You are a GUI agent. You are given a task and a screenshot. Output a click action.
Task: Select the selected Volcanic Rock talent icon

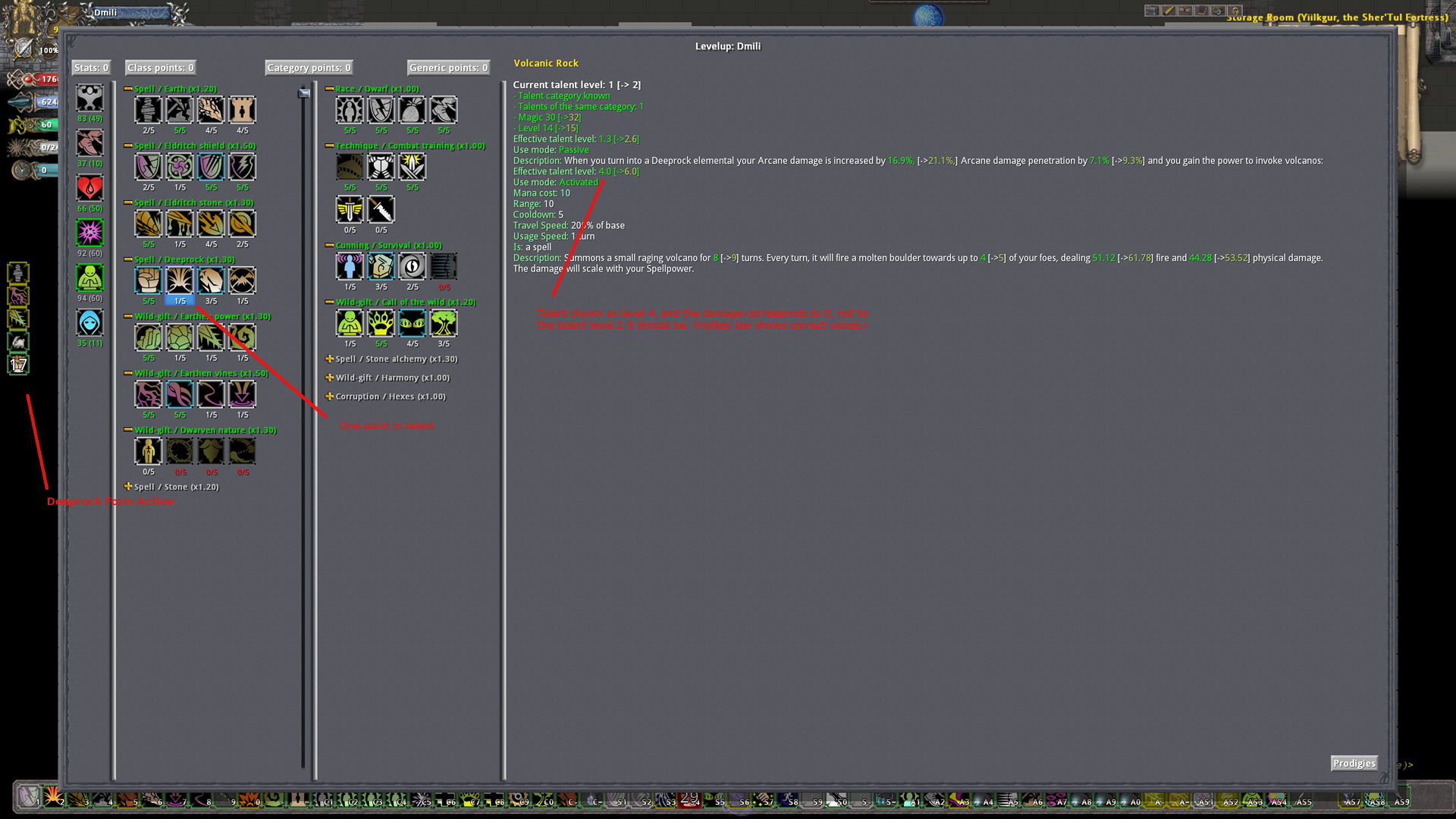180,281
